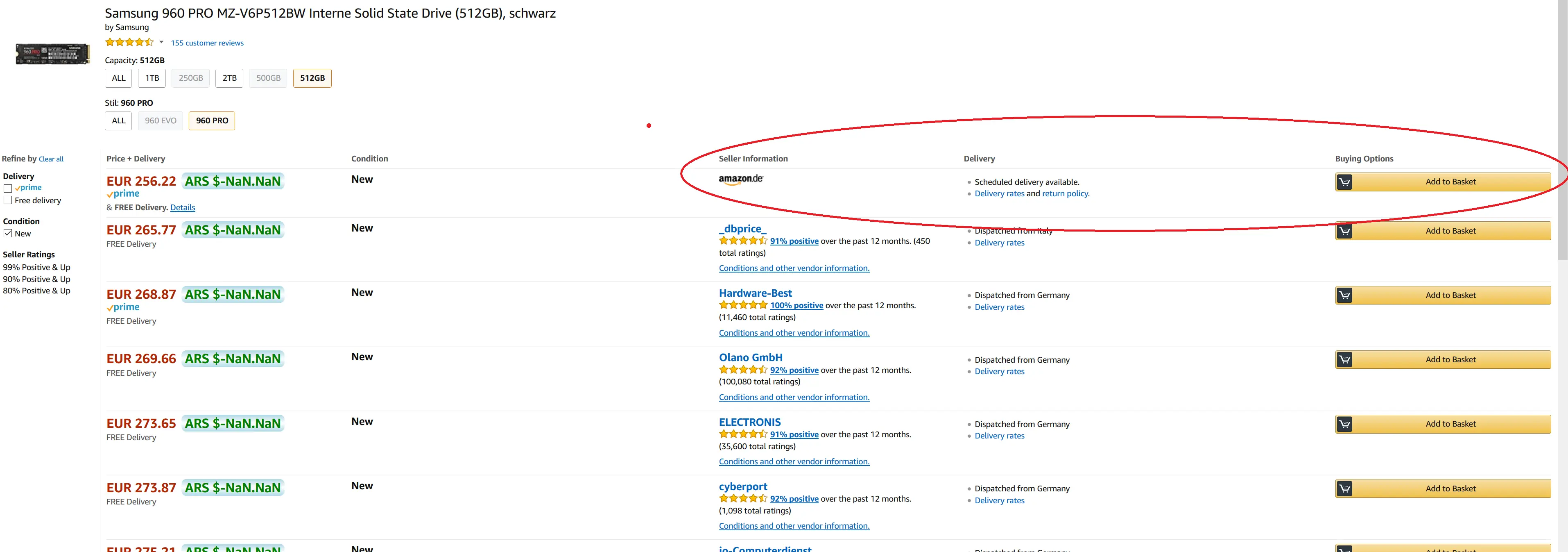Click the product star rating icons
Image resolution: width=1568 pixels, height=552 pixels.
129,43
